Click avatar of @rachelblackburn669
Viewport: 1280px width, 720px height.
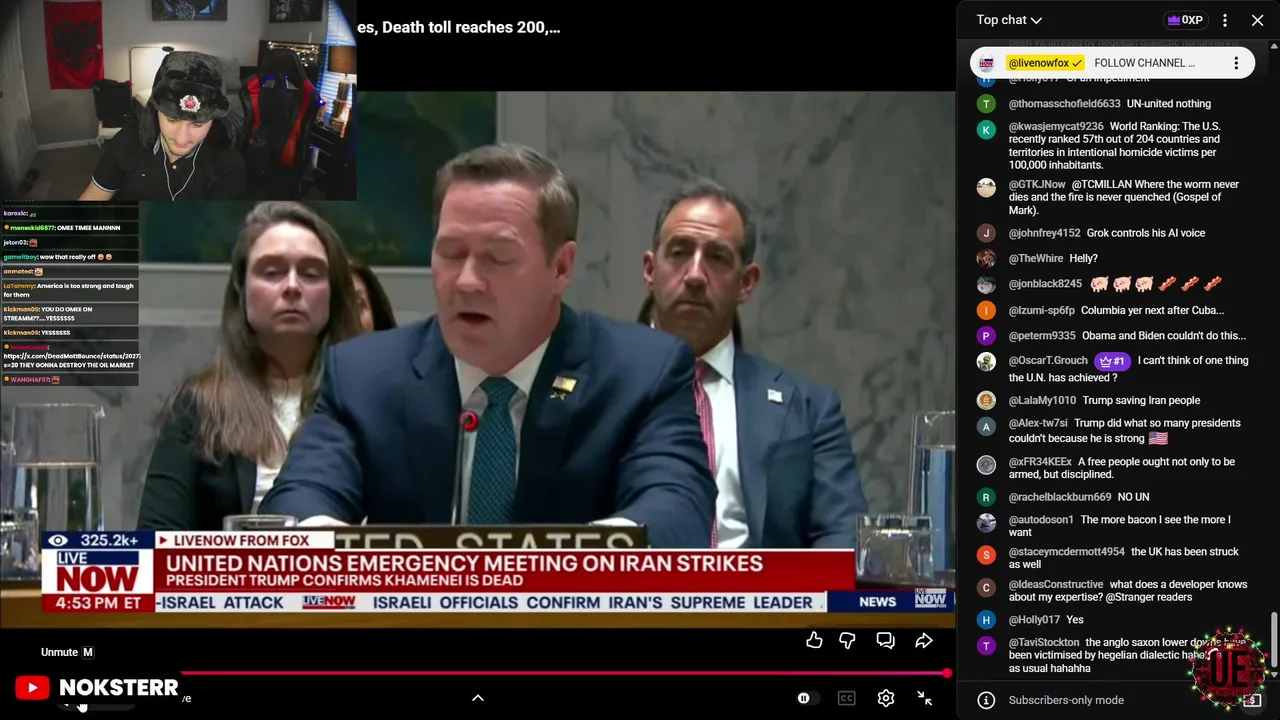pos(986,497)
